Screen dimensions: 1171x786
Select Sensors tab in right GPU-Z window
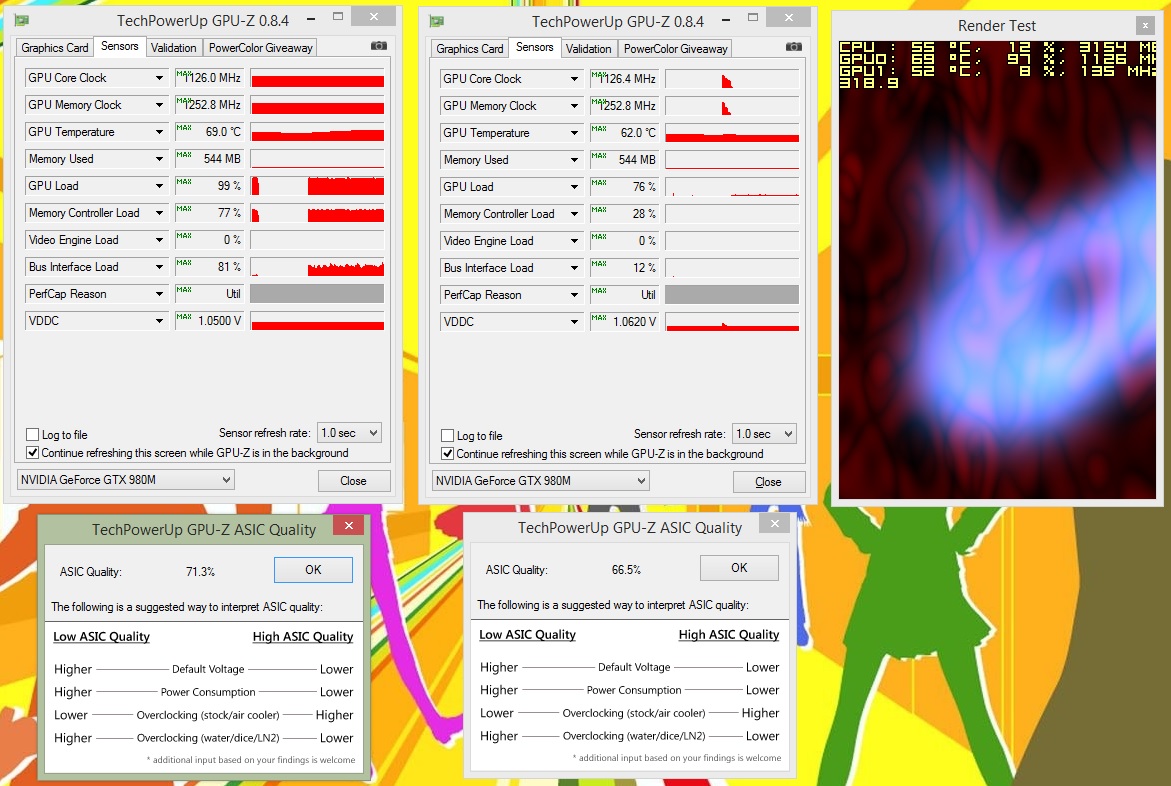point(535,47)
